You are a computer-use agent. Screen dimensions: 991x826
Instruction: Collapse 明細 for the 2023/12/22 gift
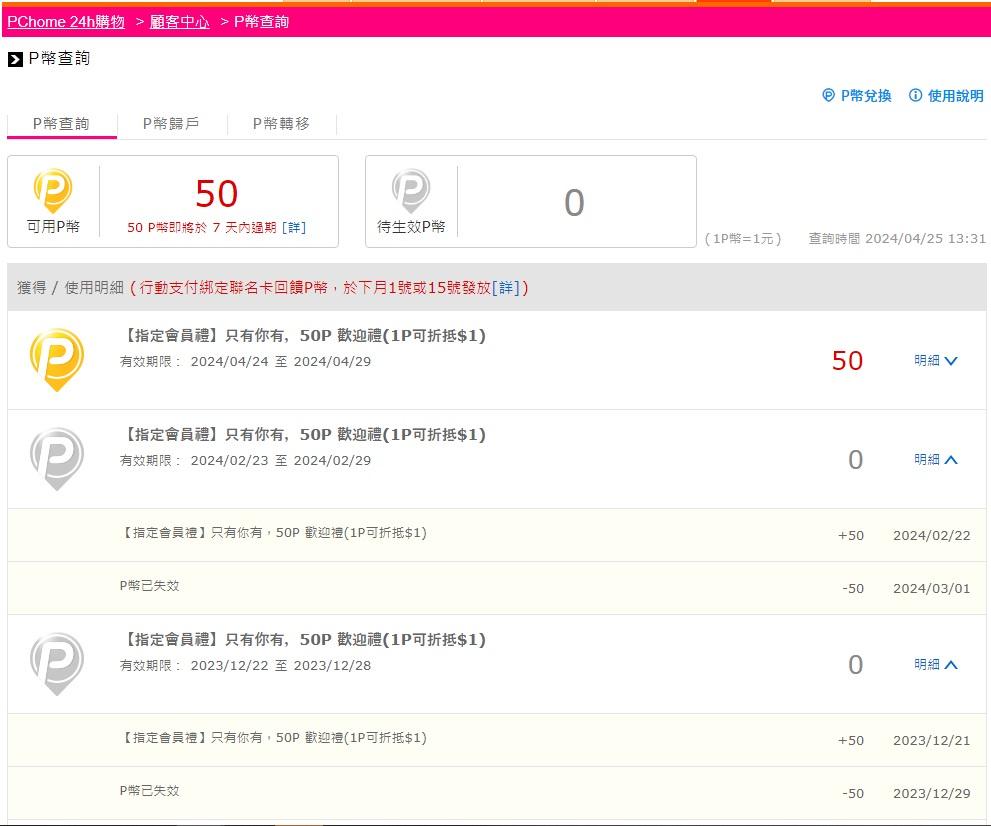coord(936,665)
